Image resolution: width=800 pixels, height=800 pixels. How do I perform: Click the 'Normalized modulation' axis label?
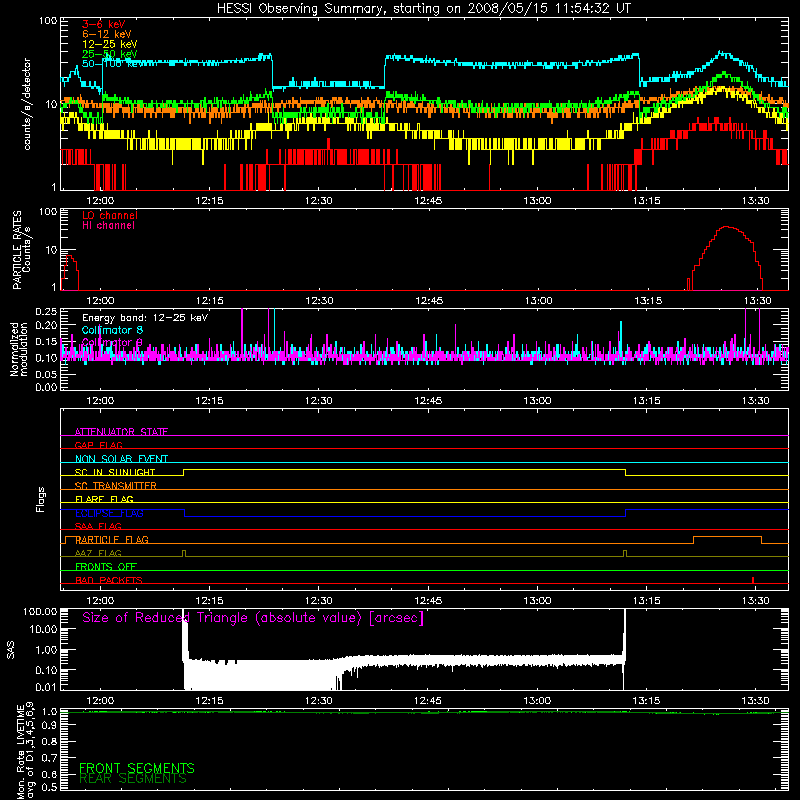coord(19,349)
